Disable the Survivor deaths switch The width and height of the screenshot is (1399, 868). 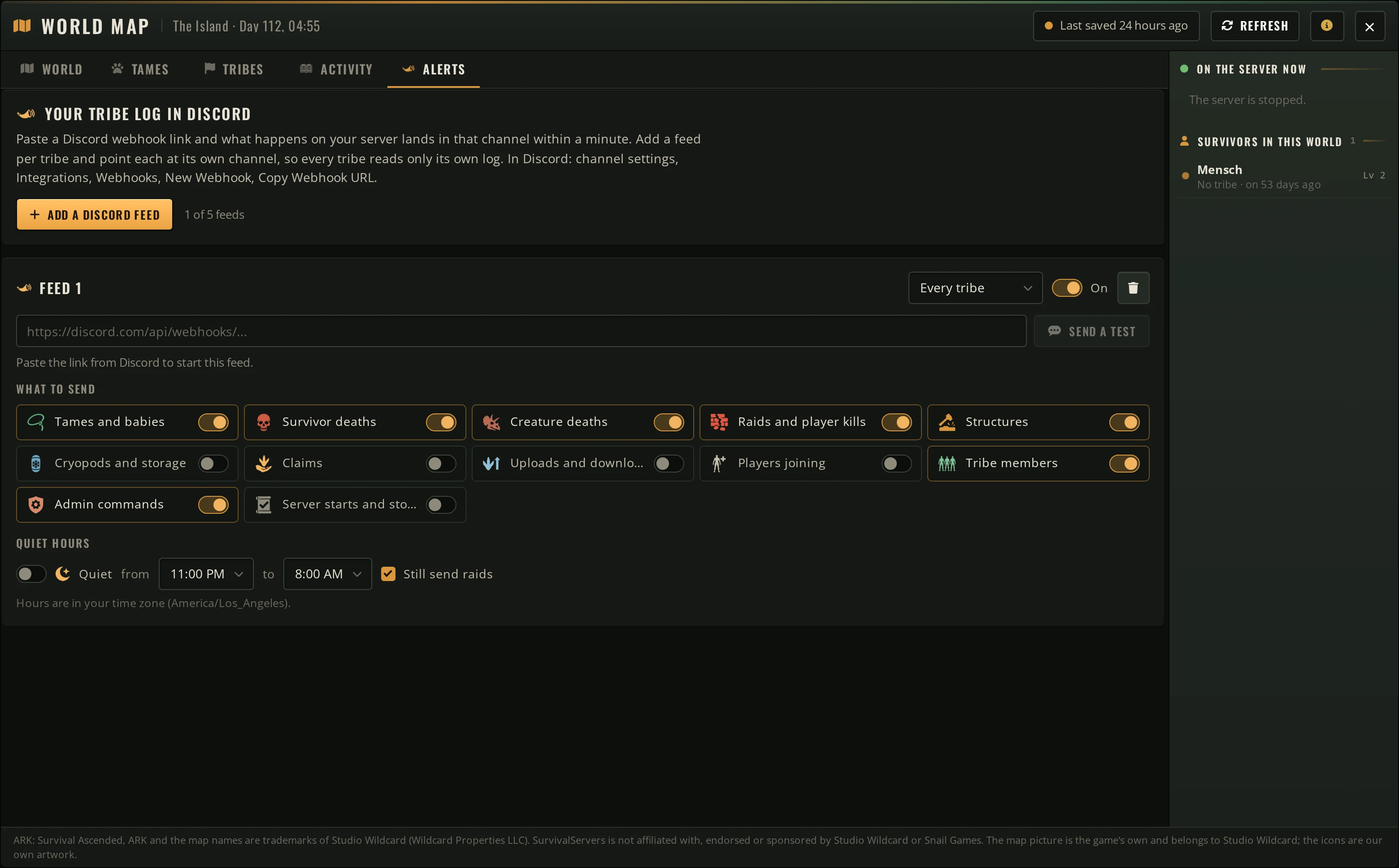coord(441,422)
